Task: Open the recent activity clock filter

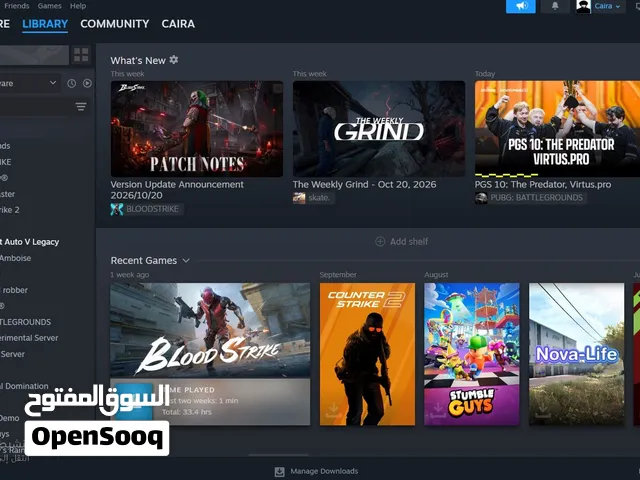Action: point(71,83)
